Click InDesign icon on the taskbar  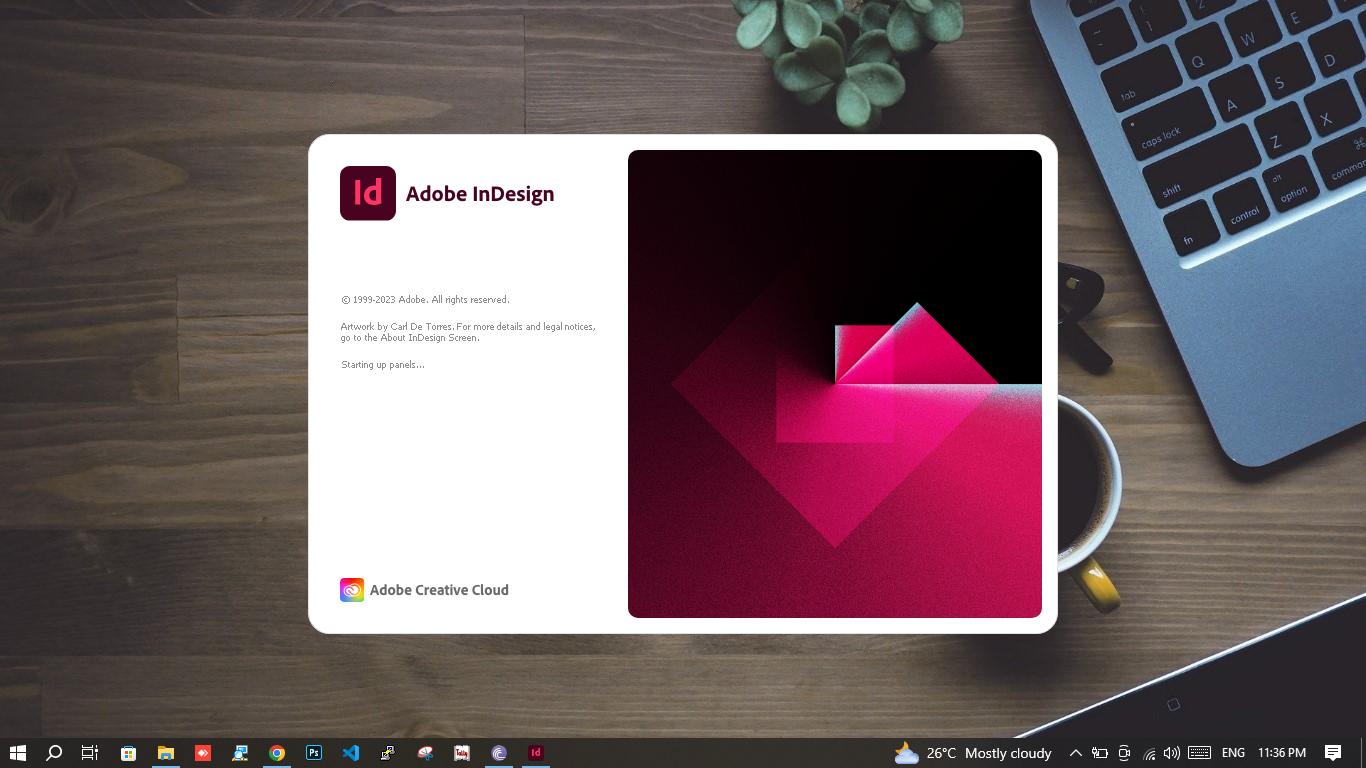pos(536,753)
